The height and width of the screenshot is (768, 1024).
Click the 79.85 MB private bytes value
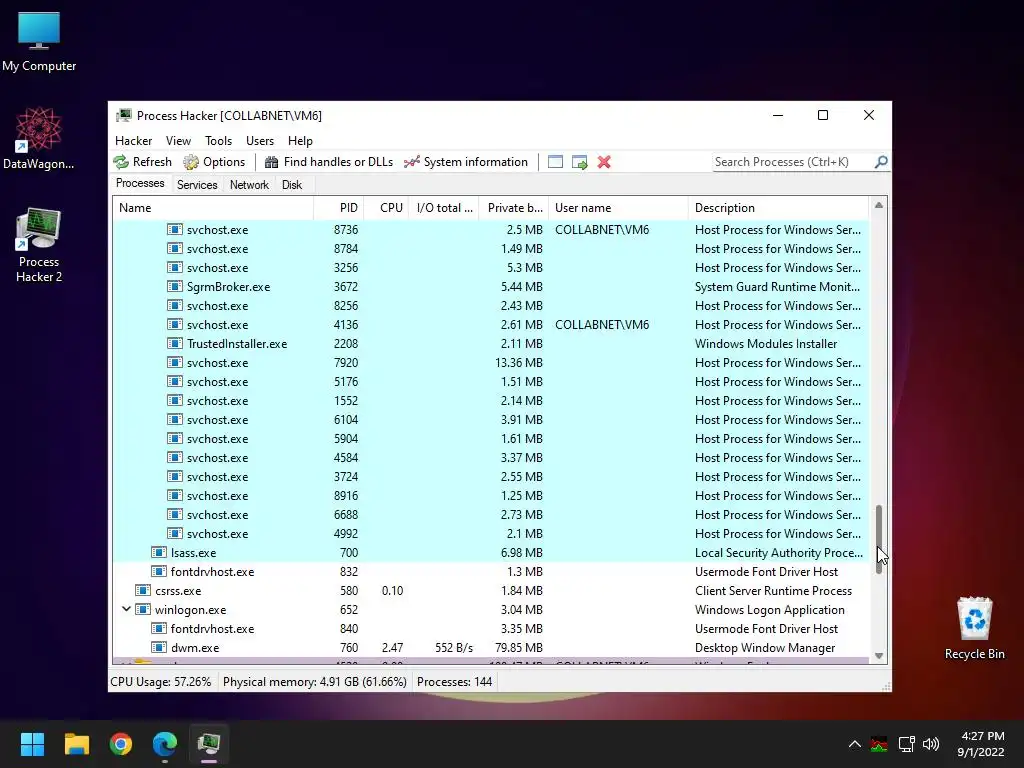[x=519, y=648]
